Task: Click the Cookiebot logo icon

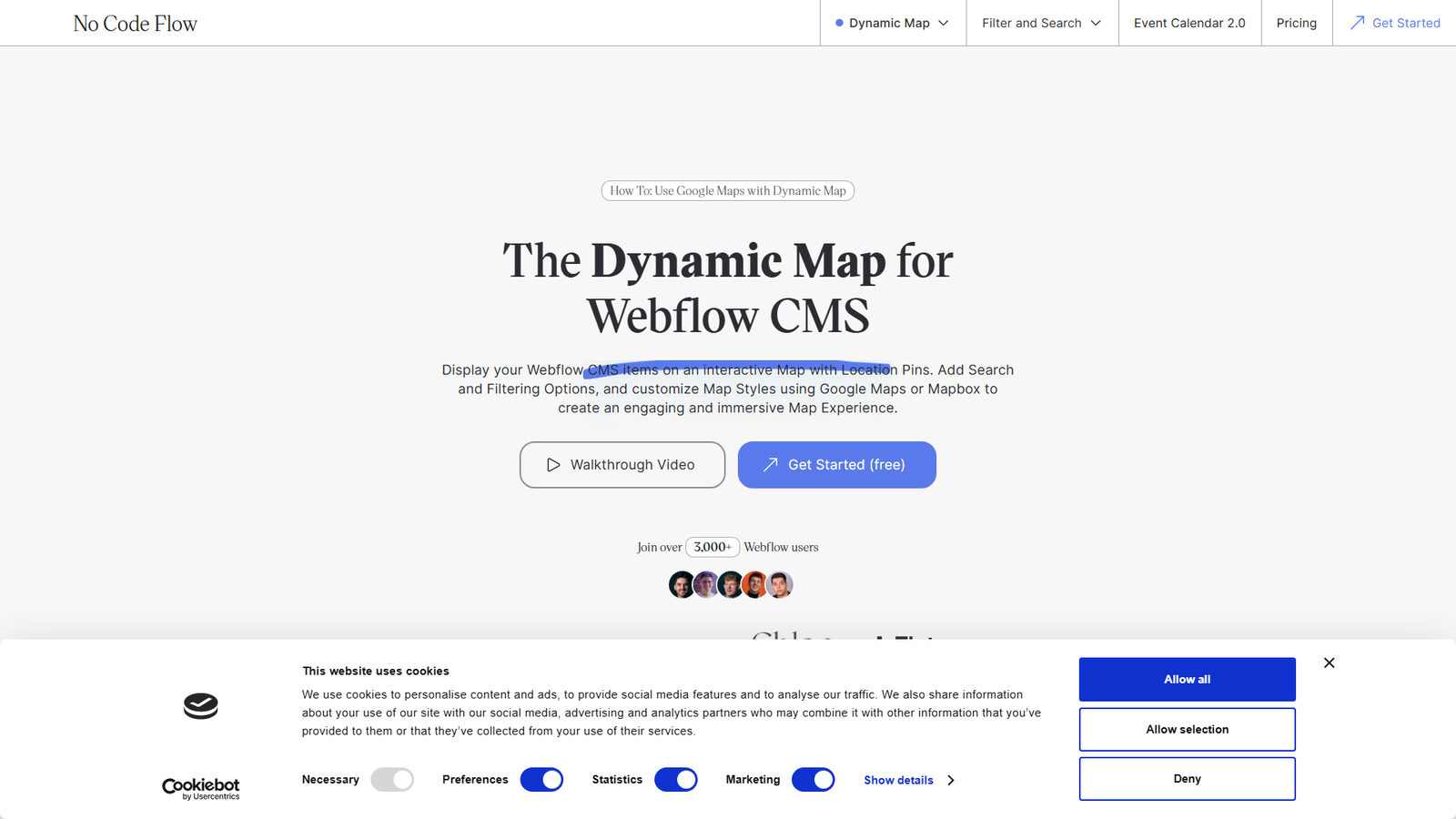Action: click(200, 706)
